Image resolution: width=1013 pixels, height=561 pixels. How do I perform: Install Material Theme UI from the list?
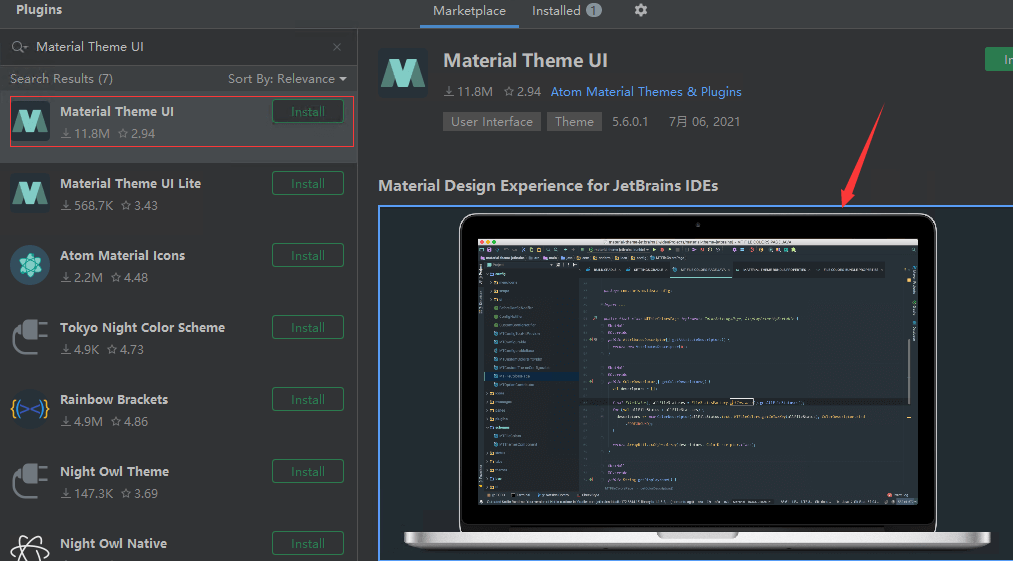[308, 111]
